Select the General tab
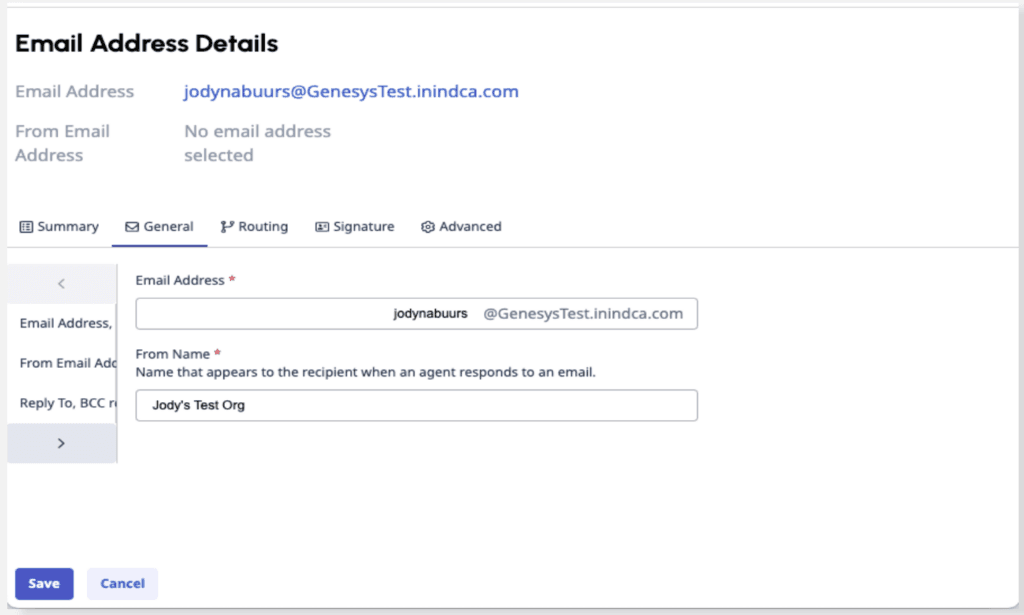1024x615 pixels. 160,226
